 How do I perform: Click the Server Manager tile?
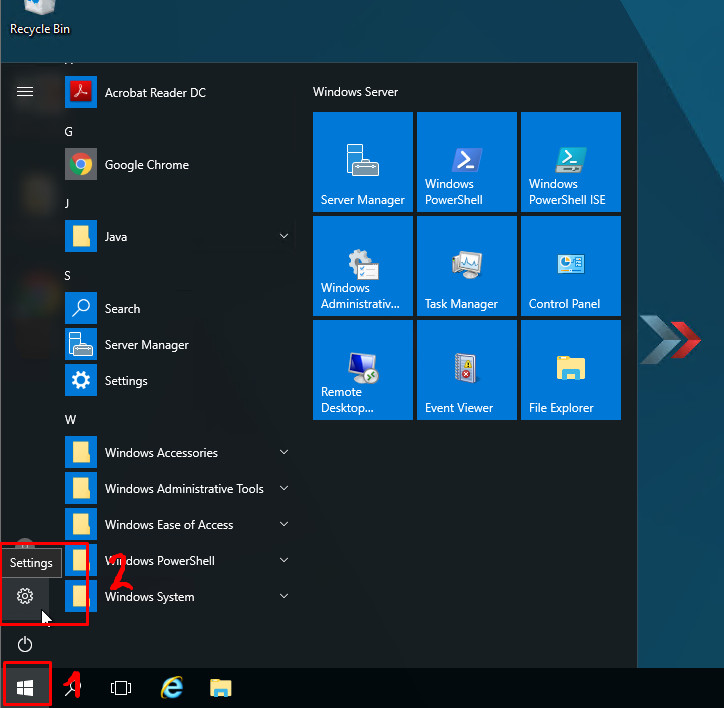(363, 162)
